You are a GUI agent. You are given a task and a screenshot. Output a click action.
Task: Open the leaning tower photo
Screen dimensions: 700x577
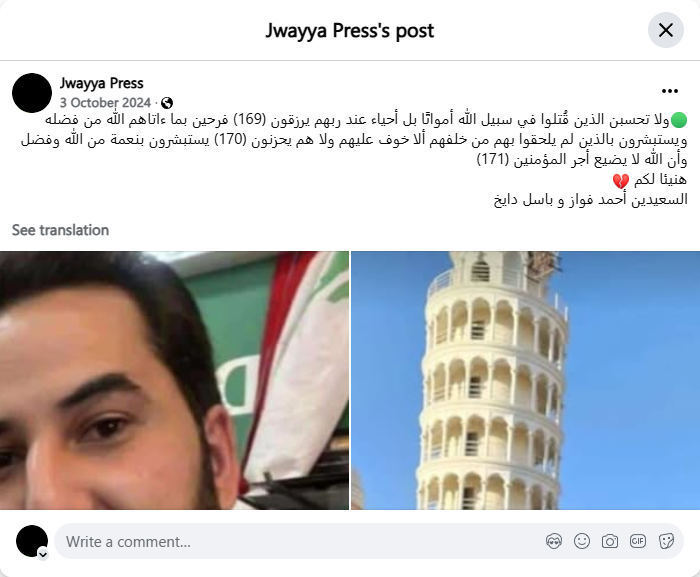click(525, 380)
